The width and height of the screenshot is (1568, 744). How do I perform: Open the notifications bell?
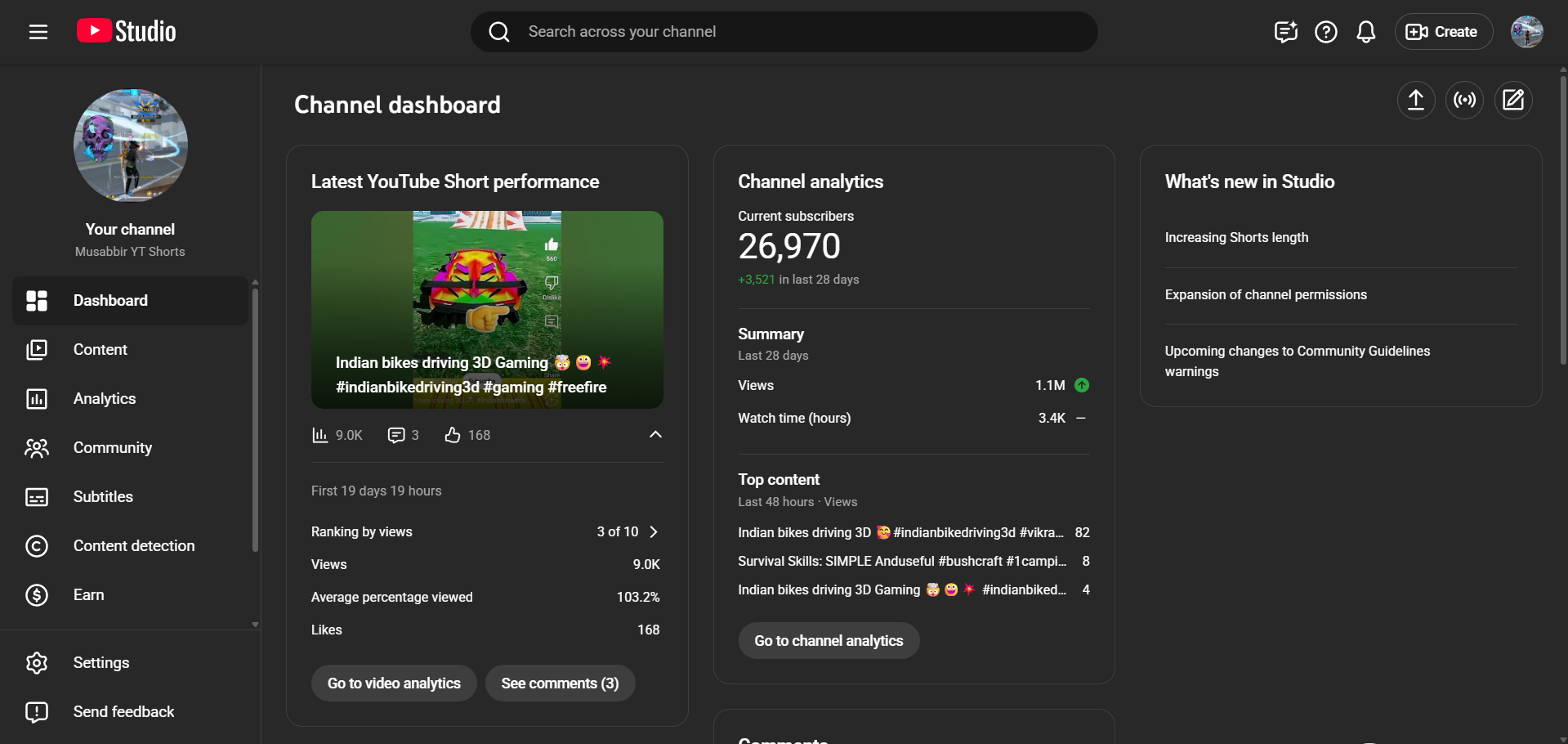pyautogui.click(x=1365, y=32)
